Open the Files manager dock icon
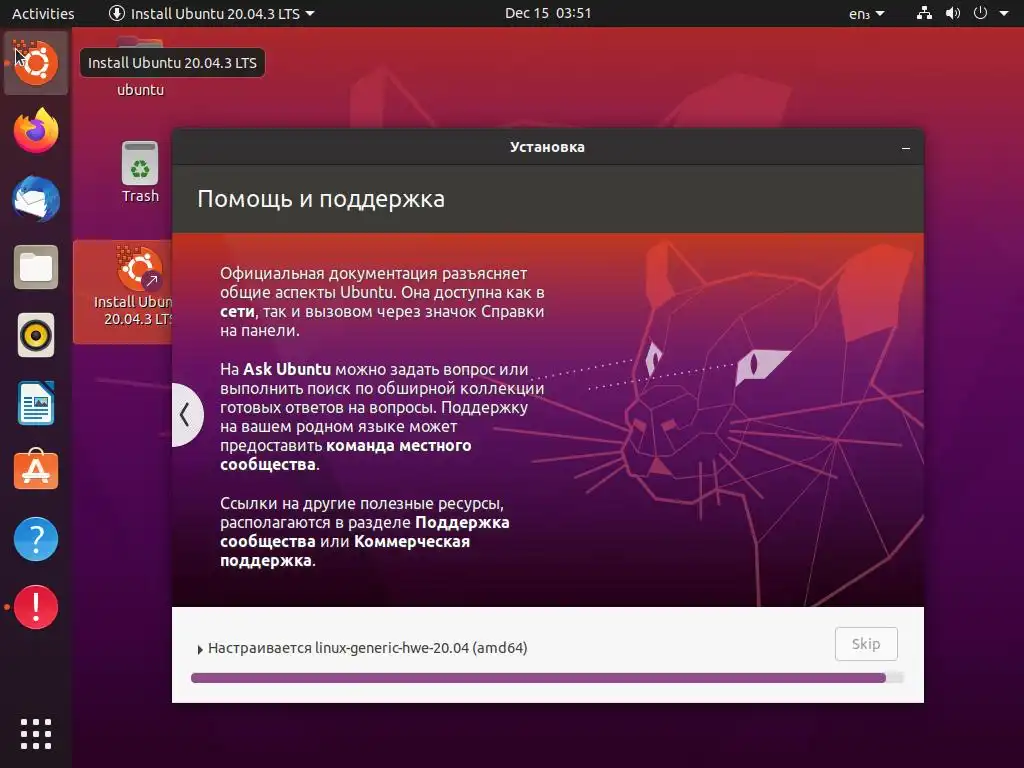 [x=36, y=267]
